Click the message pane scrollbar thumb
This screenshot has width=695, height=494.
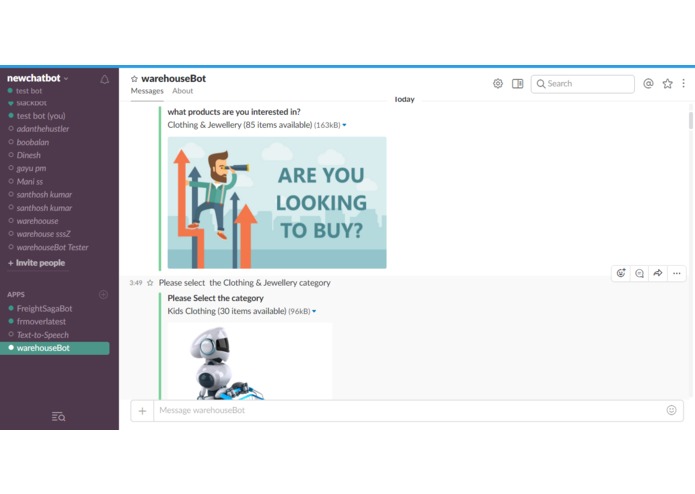691,121
